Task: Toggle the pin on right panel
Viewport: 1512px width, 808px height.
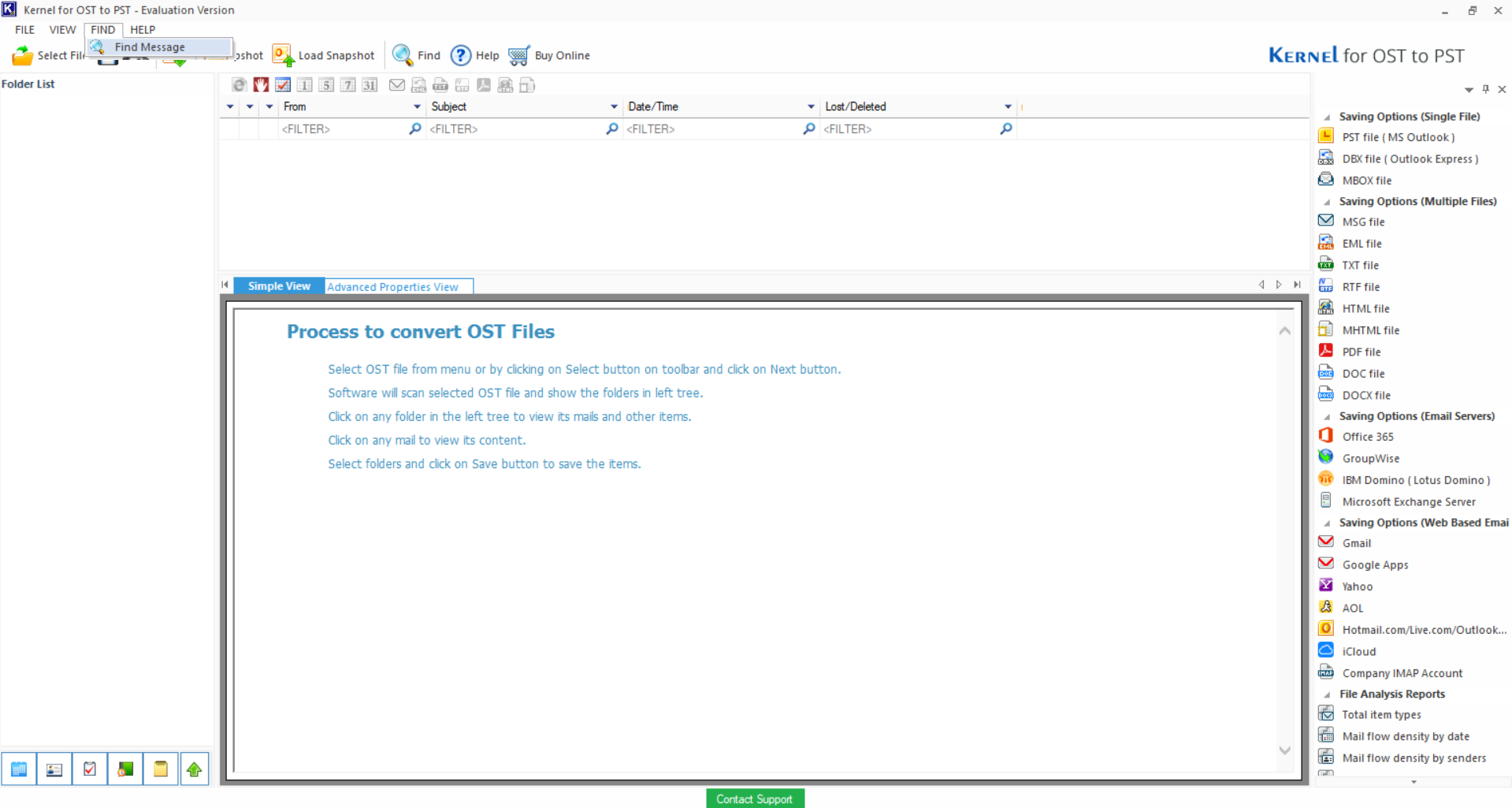Action: coord(1486,89)
